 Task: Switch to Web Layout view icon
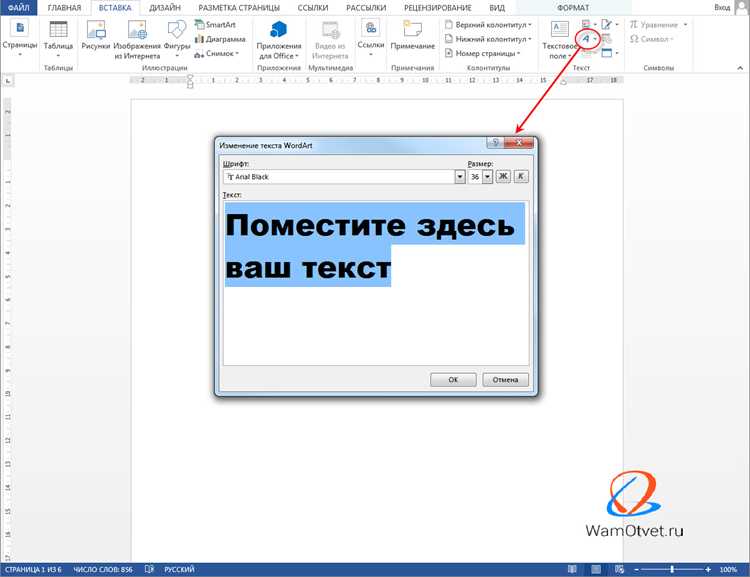click(620, 569)
